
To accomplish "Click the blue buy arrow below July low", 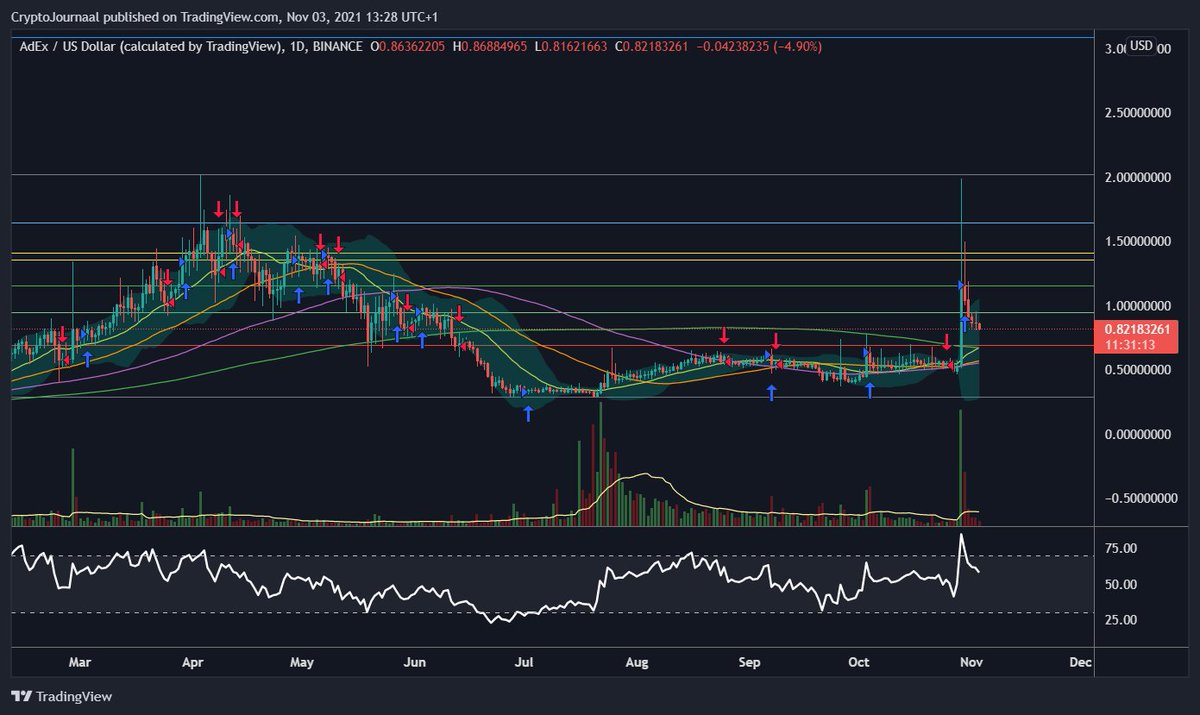I will (528, 413).
